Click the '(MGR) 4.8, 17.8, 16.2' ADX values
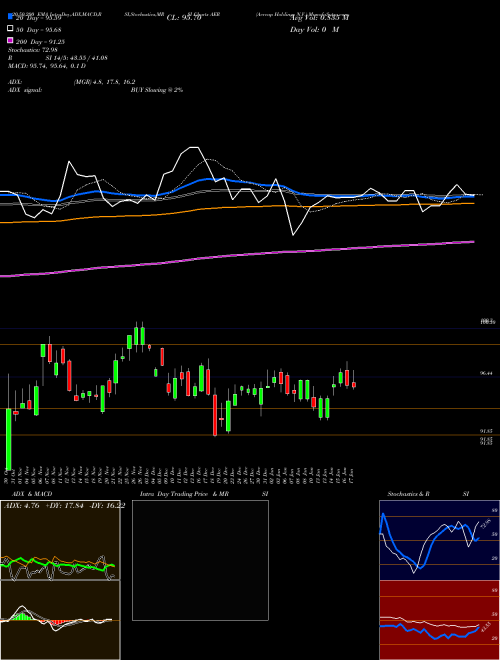Screen dimensions: 500x660 (104, 82)
